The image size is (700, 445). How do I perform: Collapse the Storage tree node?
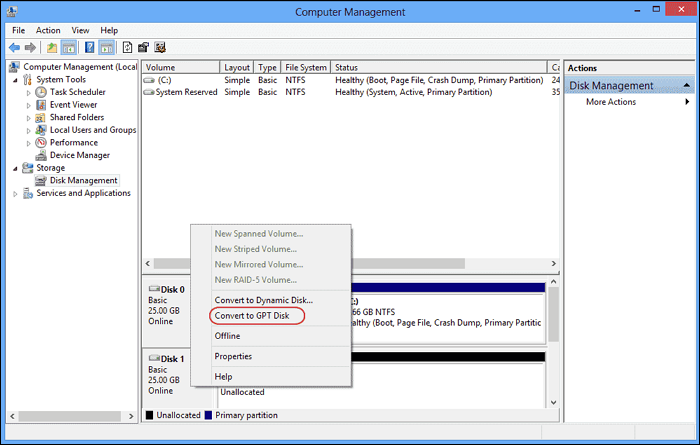(15, 168)
